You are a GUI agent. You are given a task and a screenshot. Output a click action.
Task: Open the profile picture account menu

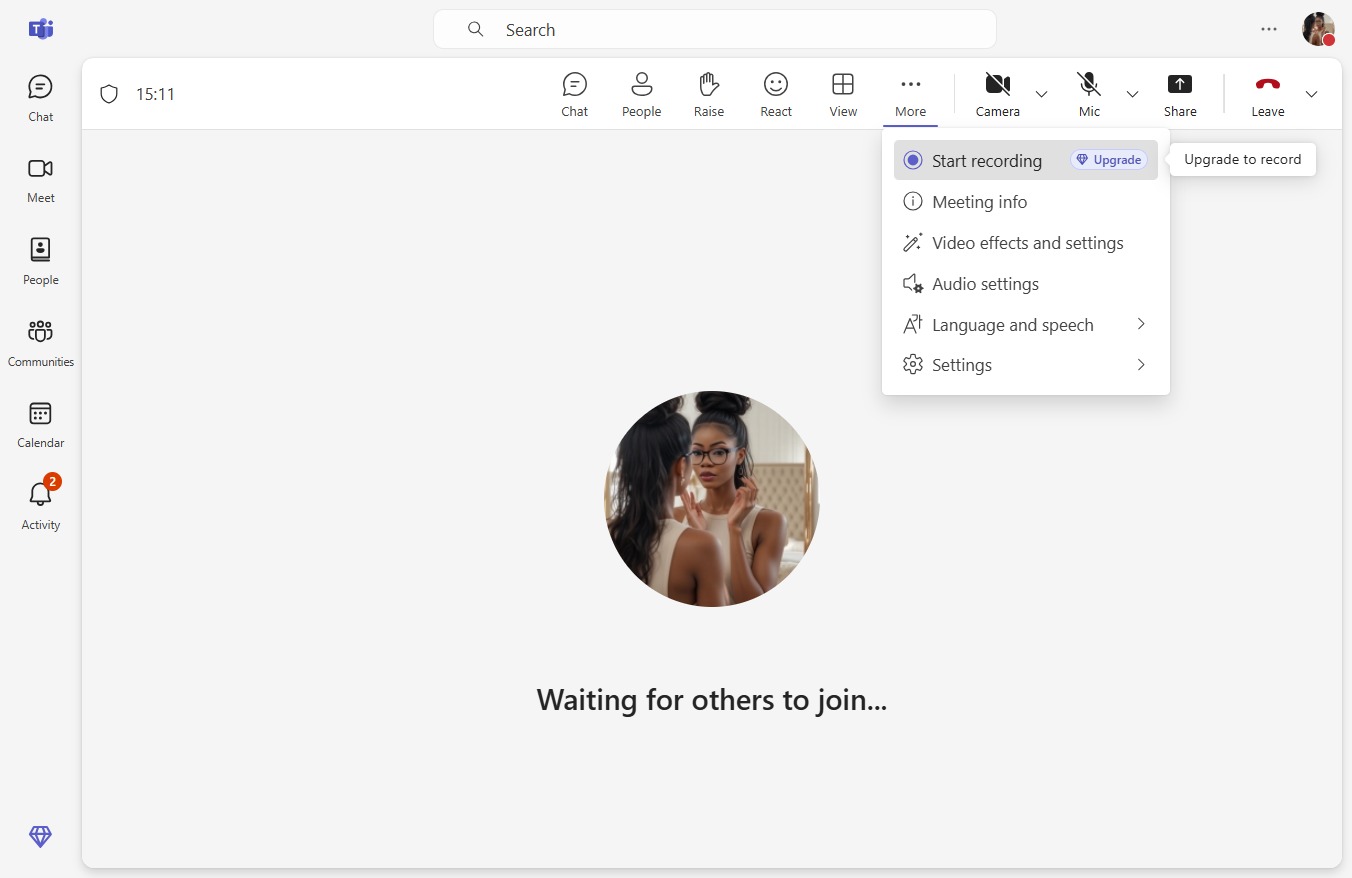pos(1319,29)
